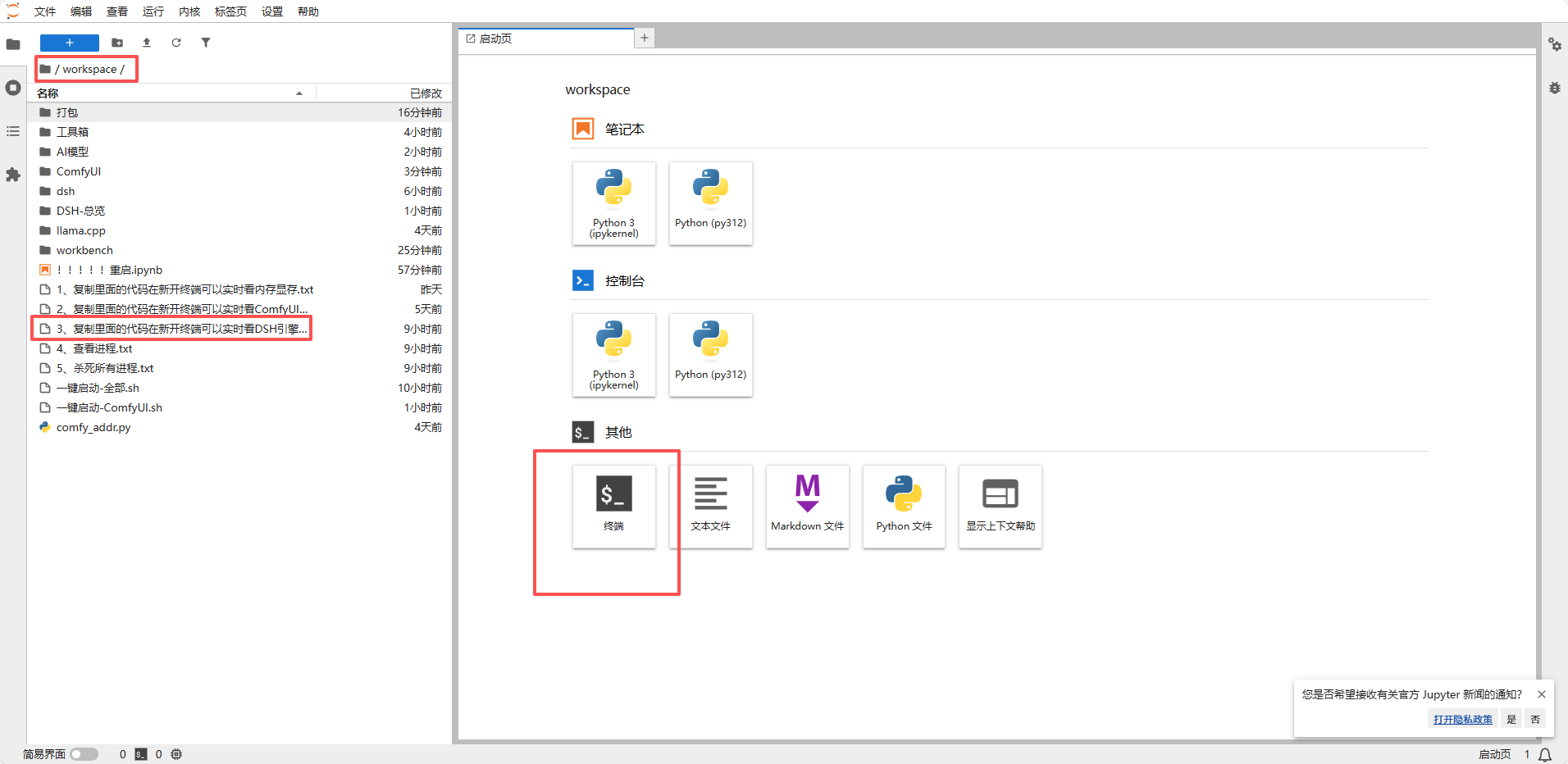Sort files by the 名称 column header

tap(171, 93)
